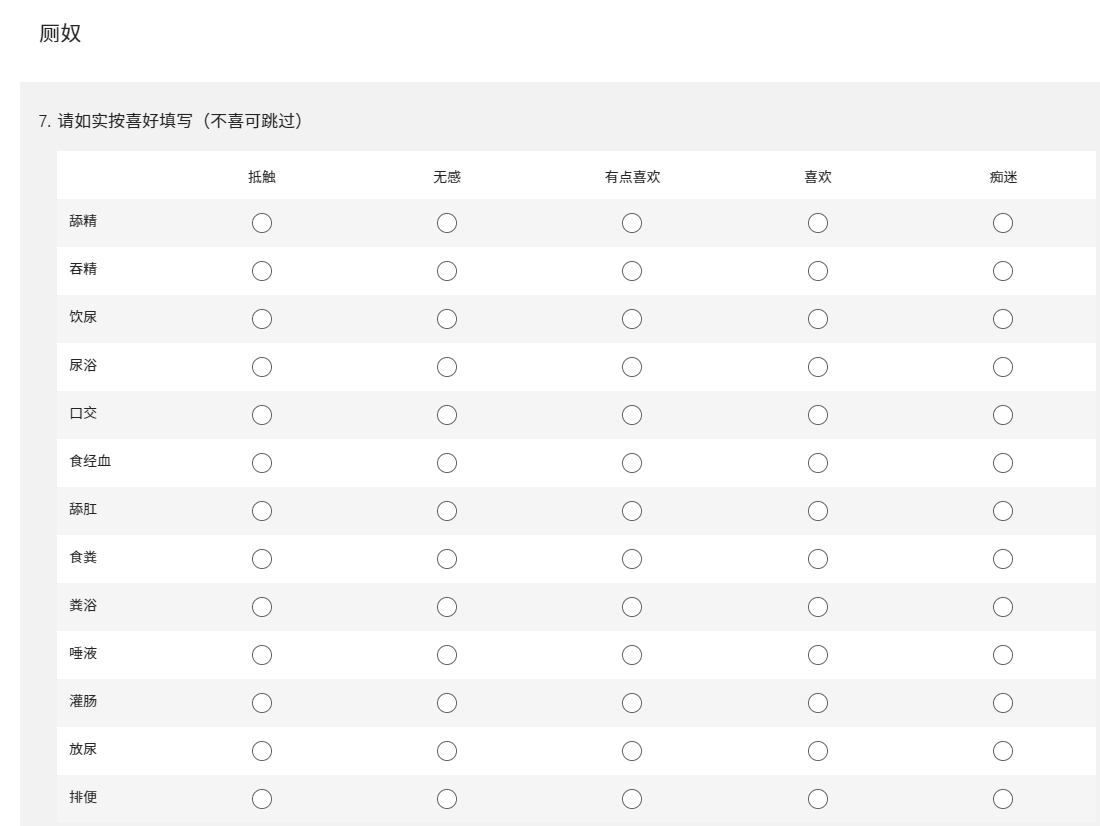Mark 抵触 for the 饮尿 row
This screenshot has width=1100, height=826.
click(262, 319)
